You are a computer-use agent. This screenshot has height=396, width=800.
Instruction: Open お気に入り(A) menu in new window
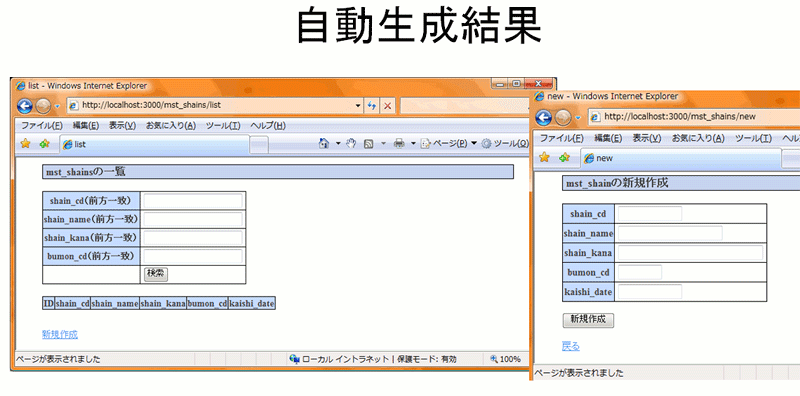click(x=698, y=138)
